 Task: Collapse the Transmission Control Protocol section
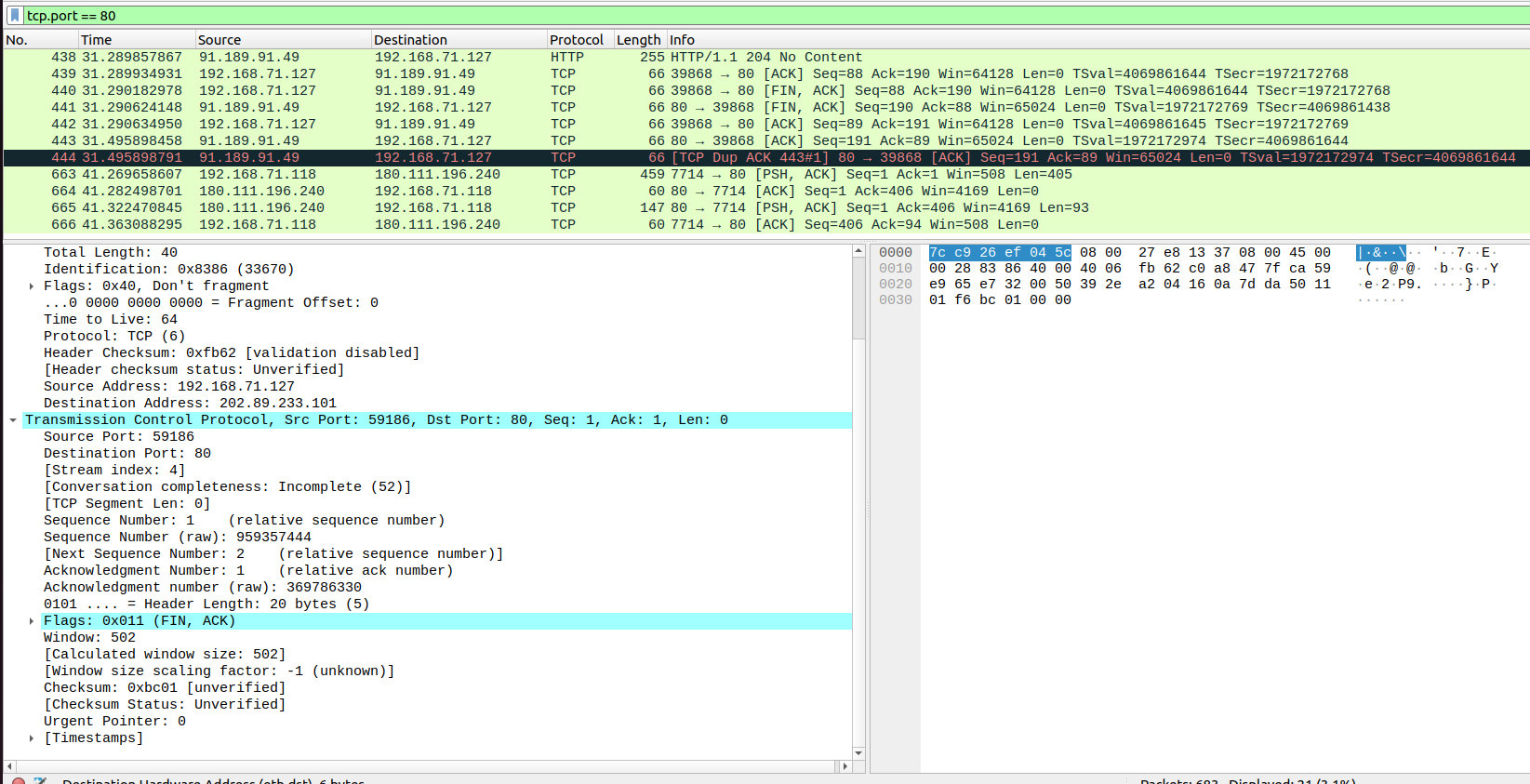pos(13,420)
